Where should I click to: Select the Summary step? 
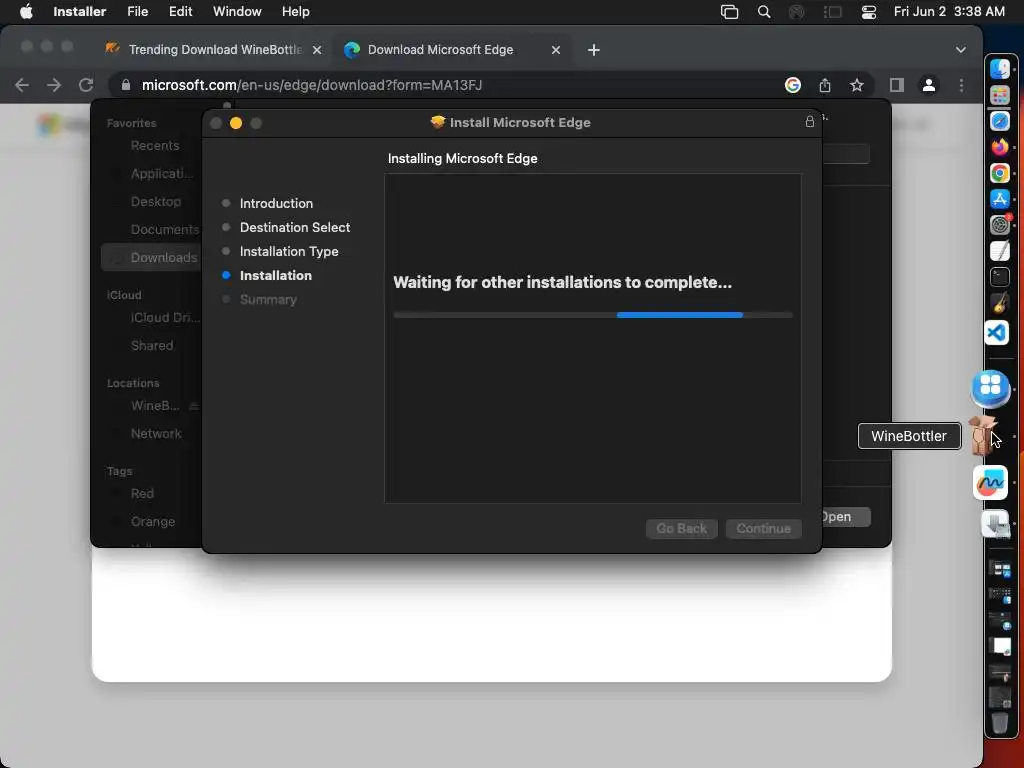click(268, 300)
